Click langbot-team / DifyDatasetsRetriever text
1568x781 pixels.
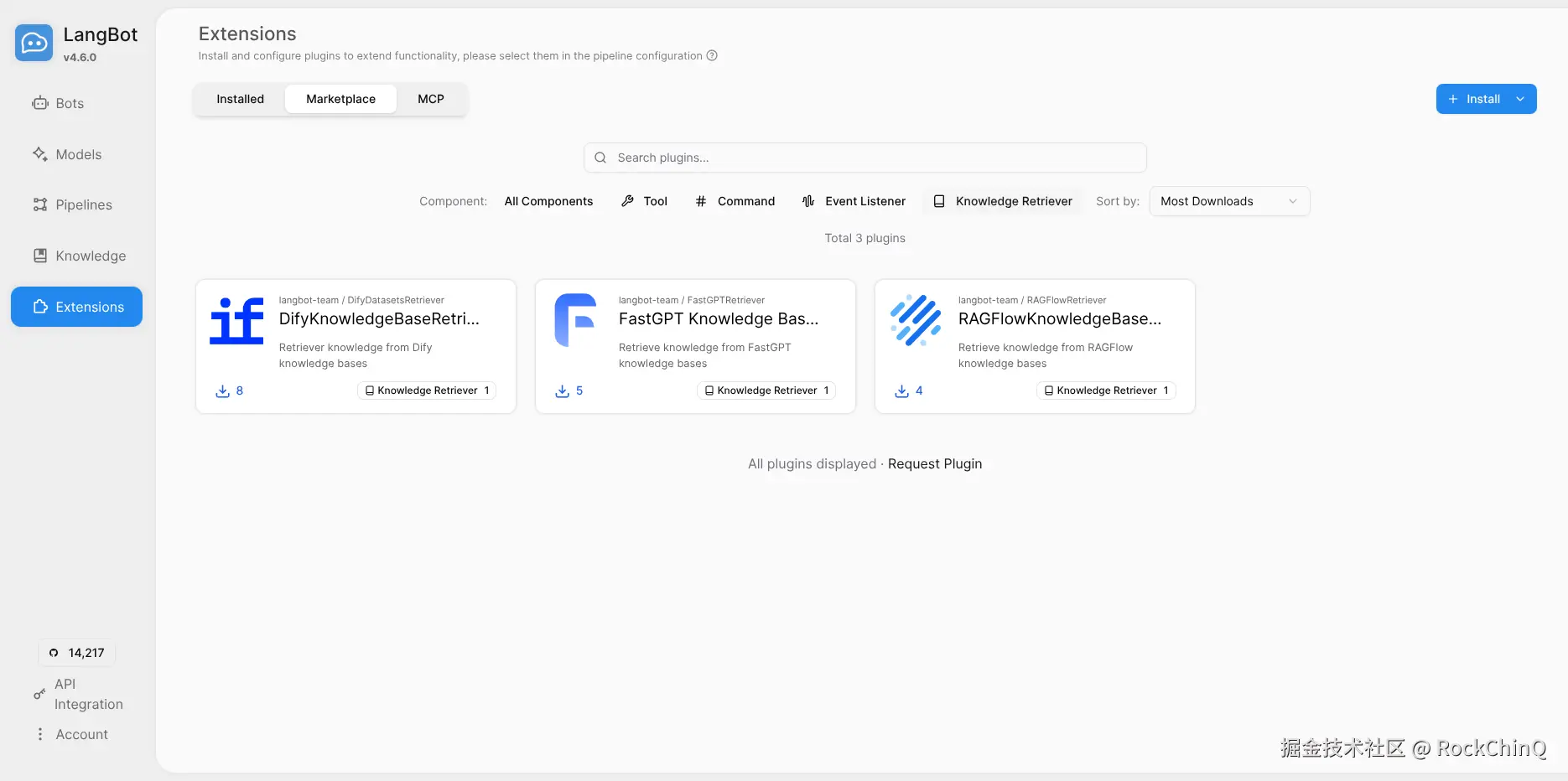[361, 300]
